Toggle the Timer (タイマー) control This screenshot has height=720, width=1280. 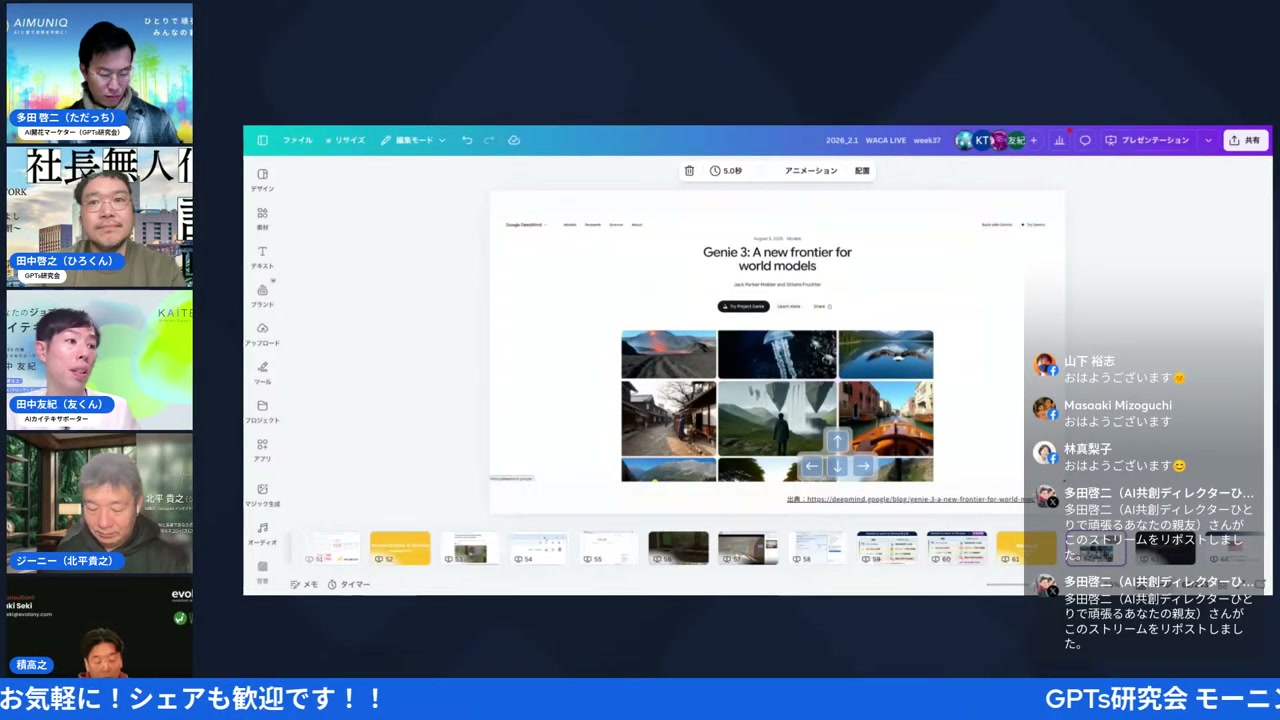(349, 584)
